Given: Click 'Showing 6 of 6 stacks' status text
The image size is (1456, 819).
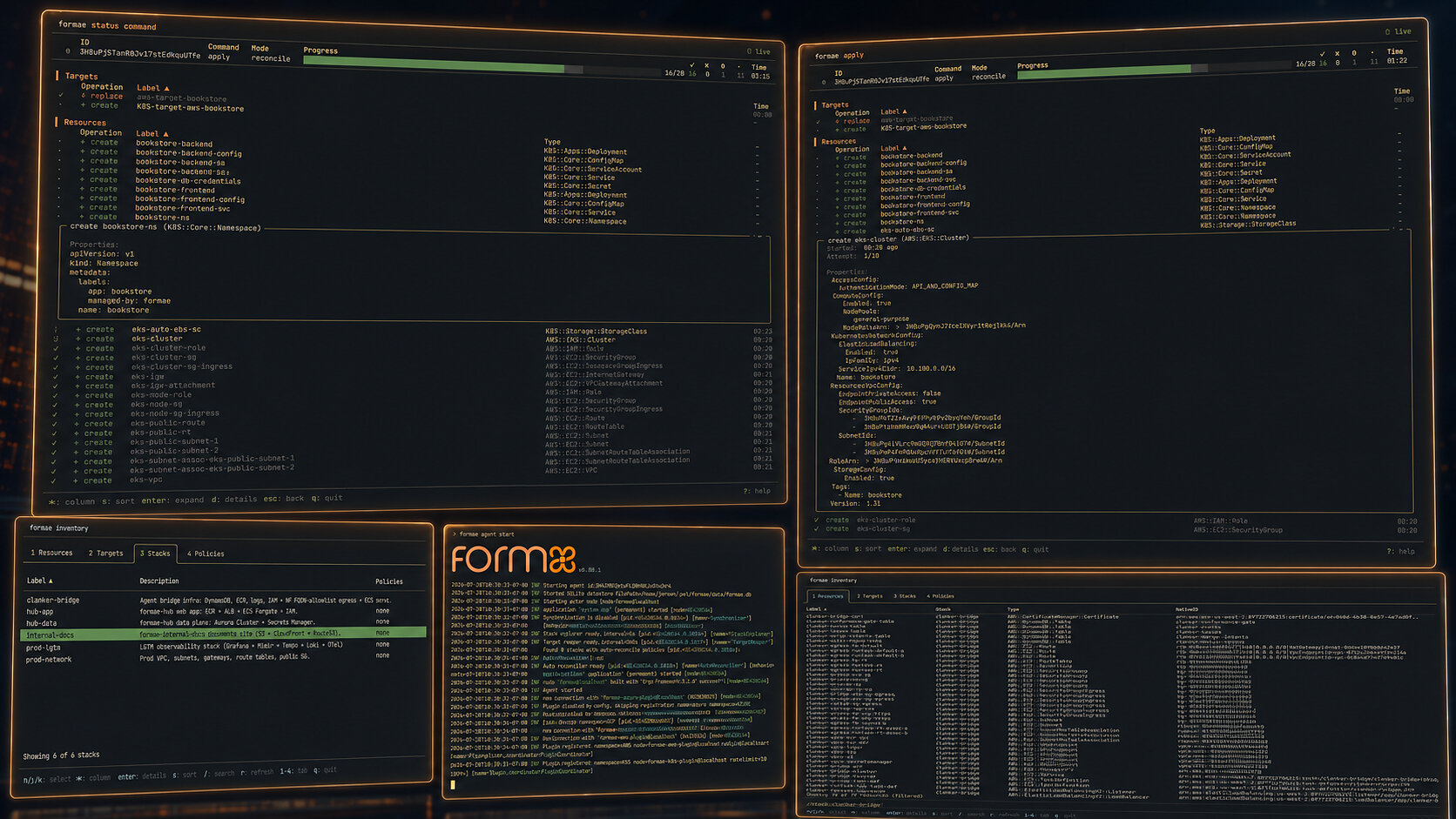Looking at the screenshot, I should (x=61, y=755).
